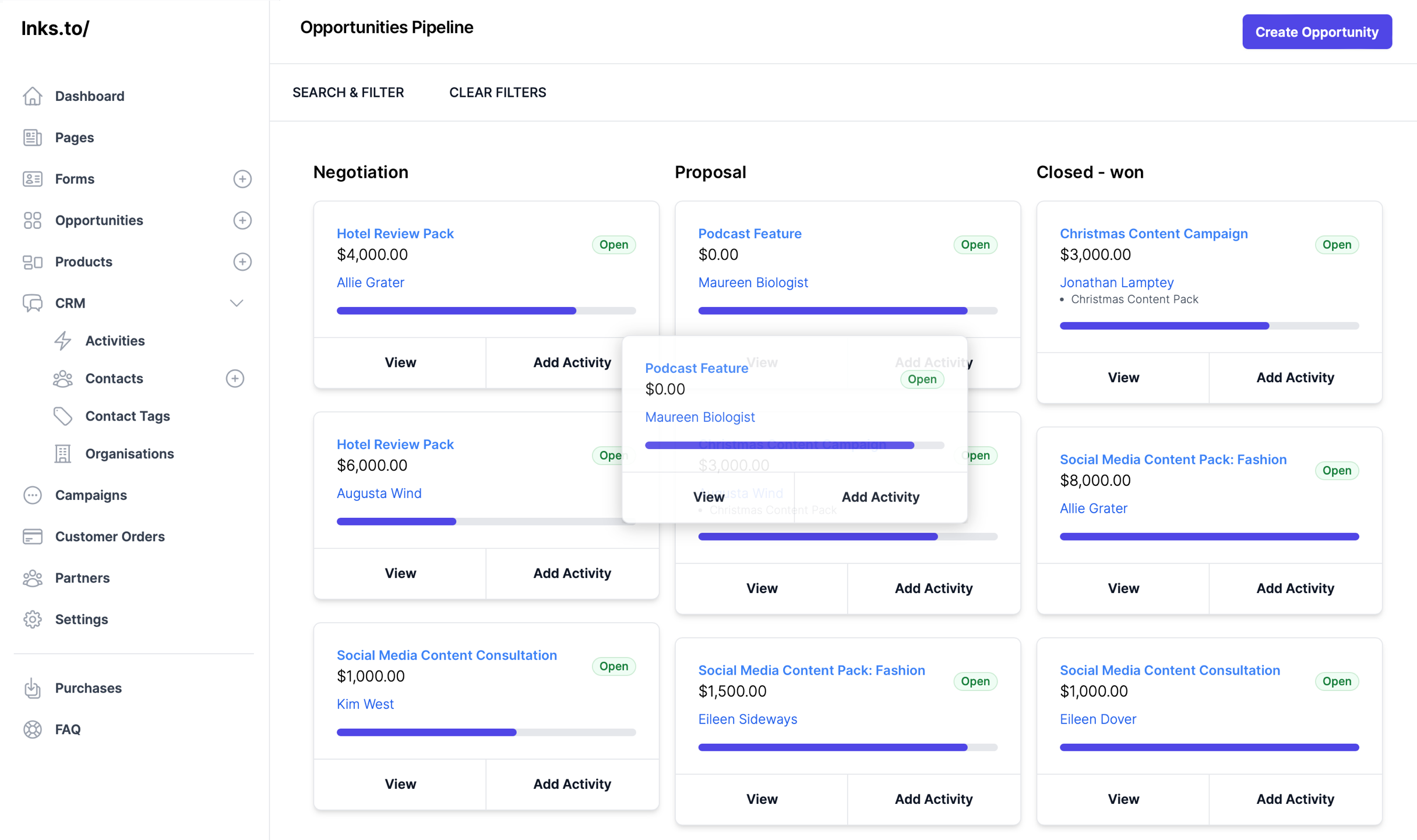Click the Organisations building icon
1417x840 pixels.
63,453
